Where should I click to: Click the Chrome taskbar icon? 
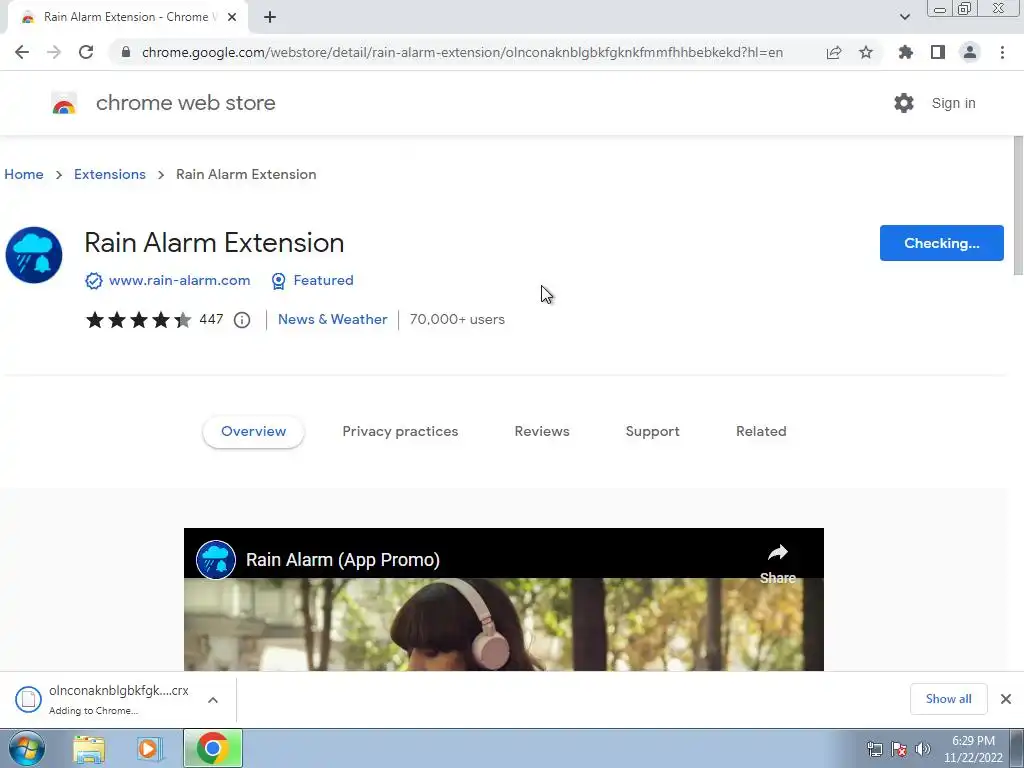tap(213, 748)
